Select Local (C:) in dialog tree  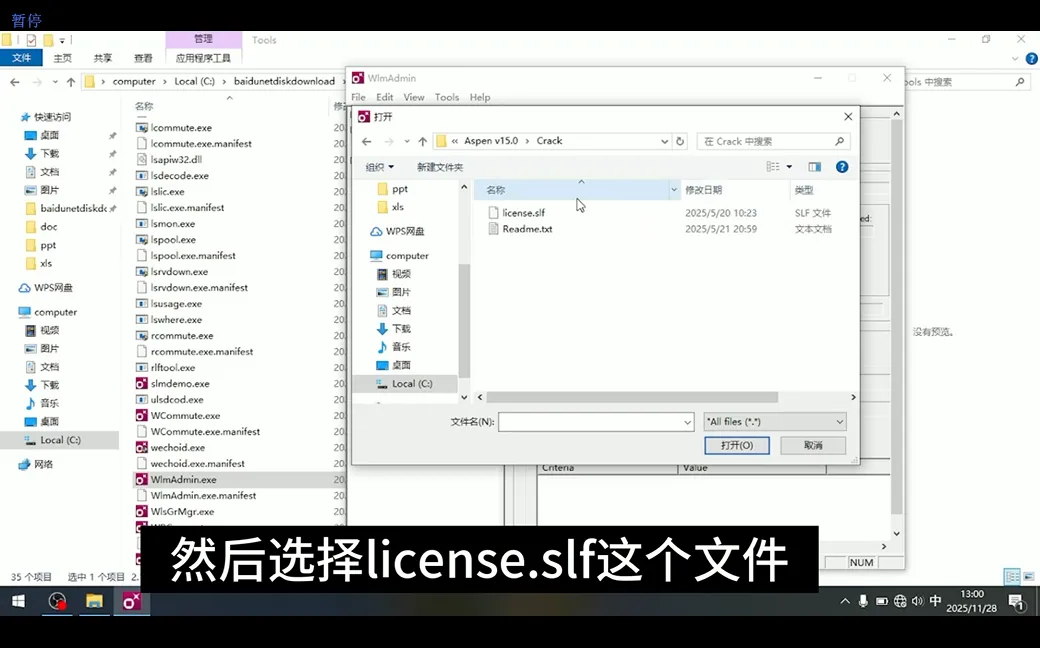click(x=405, y=383)
